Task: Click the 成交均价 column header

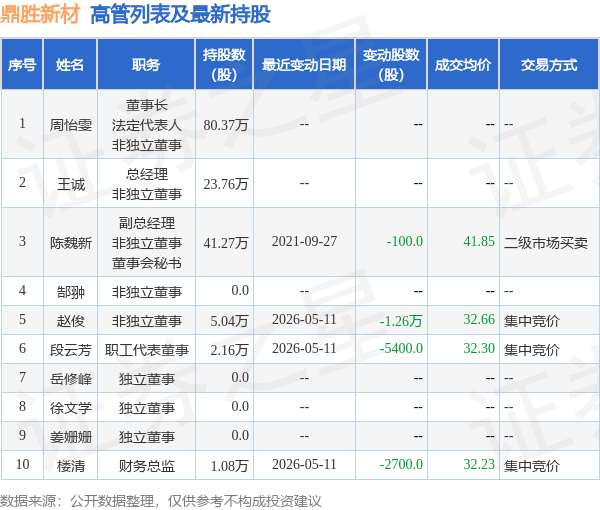Action: [x=463, y=64]
